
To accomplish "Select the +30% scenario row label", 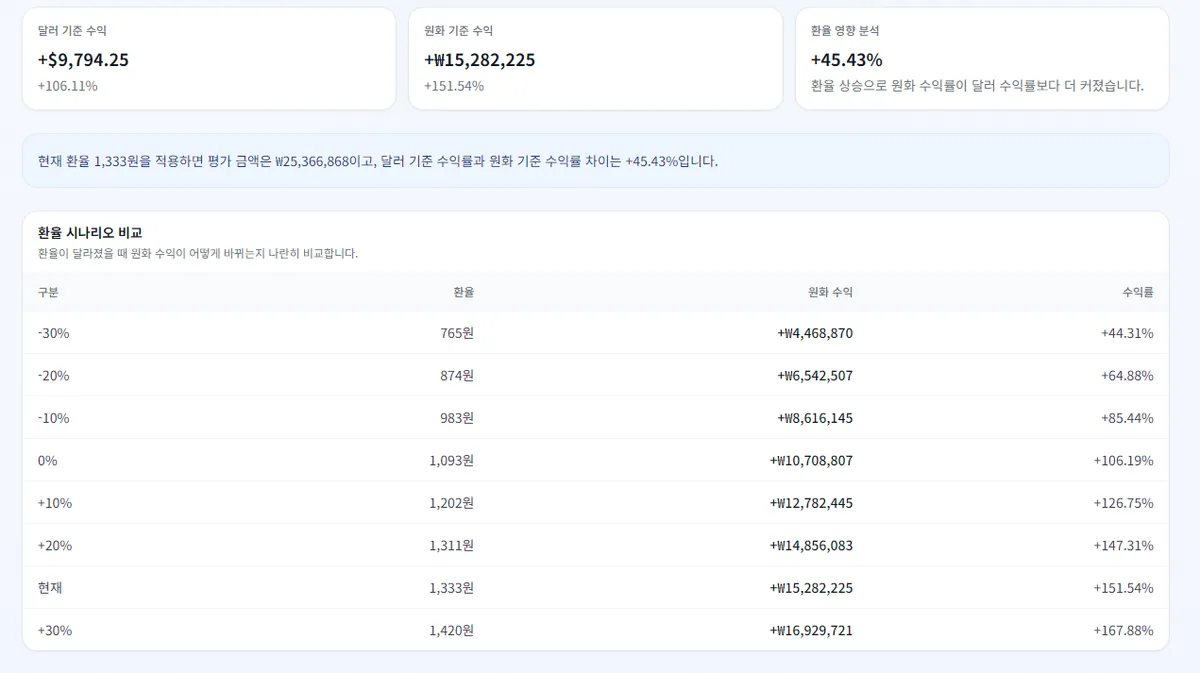I will pyautogui.click(x=55, y=631).
